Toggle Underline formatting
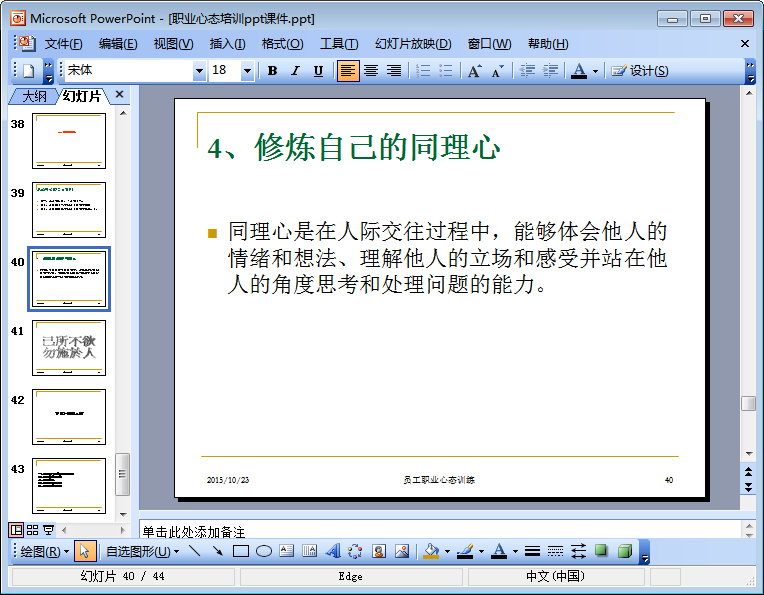764x595 pixels. click(318, 71)
